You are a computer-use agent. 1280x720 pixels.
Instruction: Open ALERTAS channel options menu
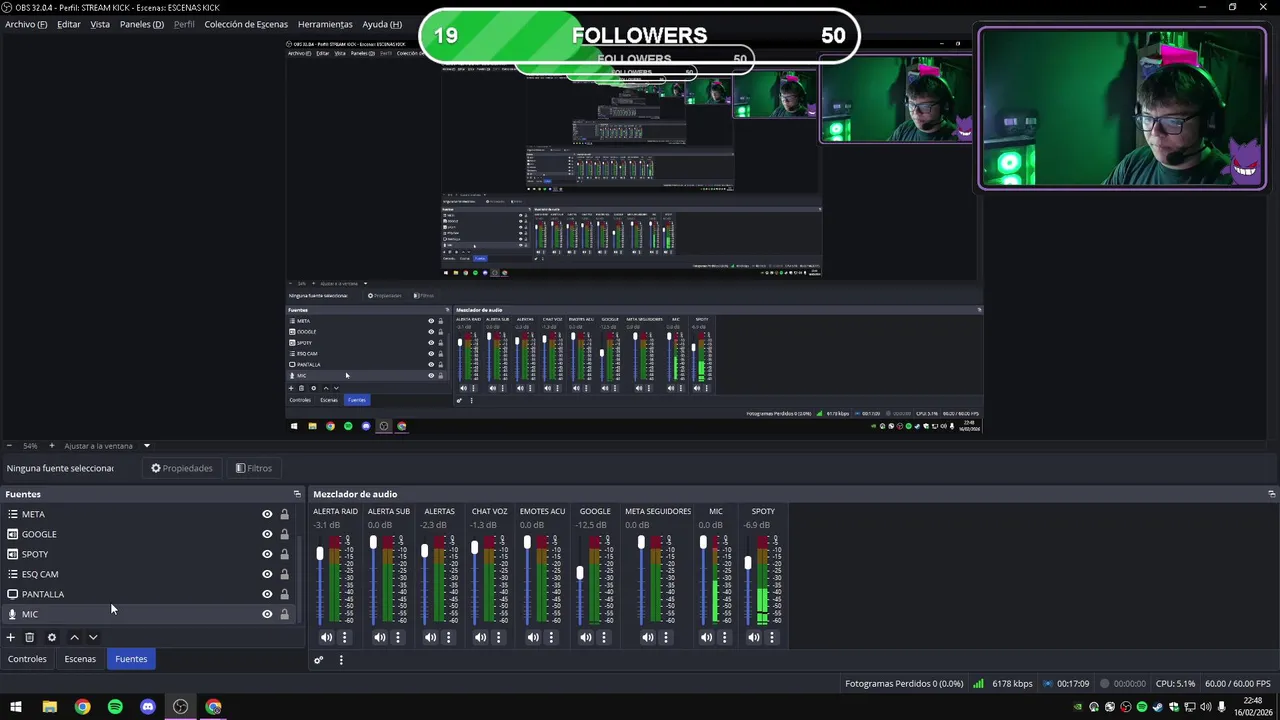(x=448, y=637)
